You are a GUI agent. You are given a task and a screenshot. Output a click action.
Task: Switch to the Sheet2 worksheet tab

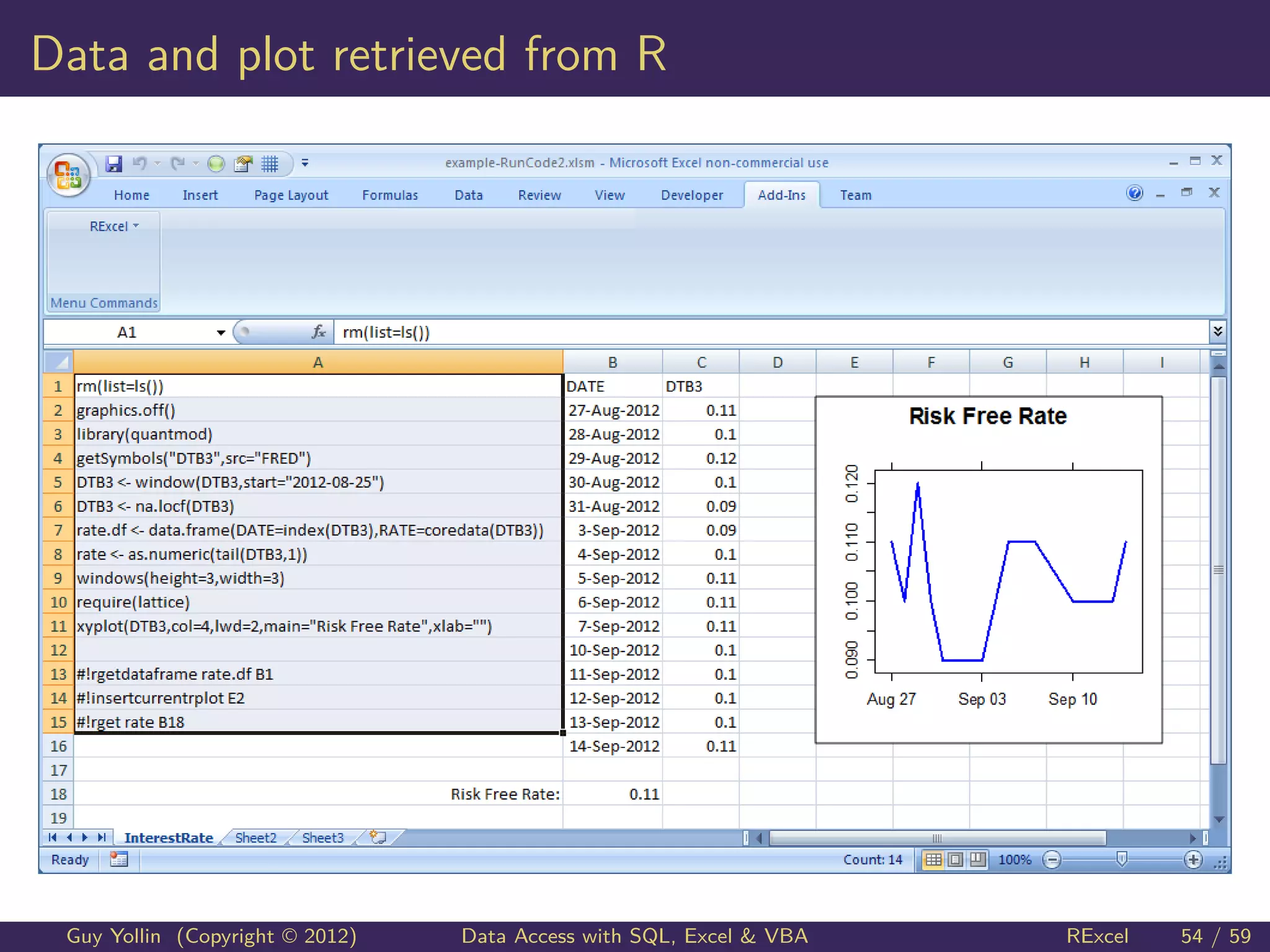[255, 838]
